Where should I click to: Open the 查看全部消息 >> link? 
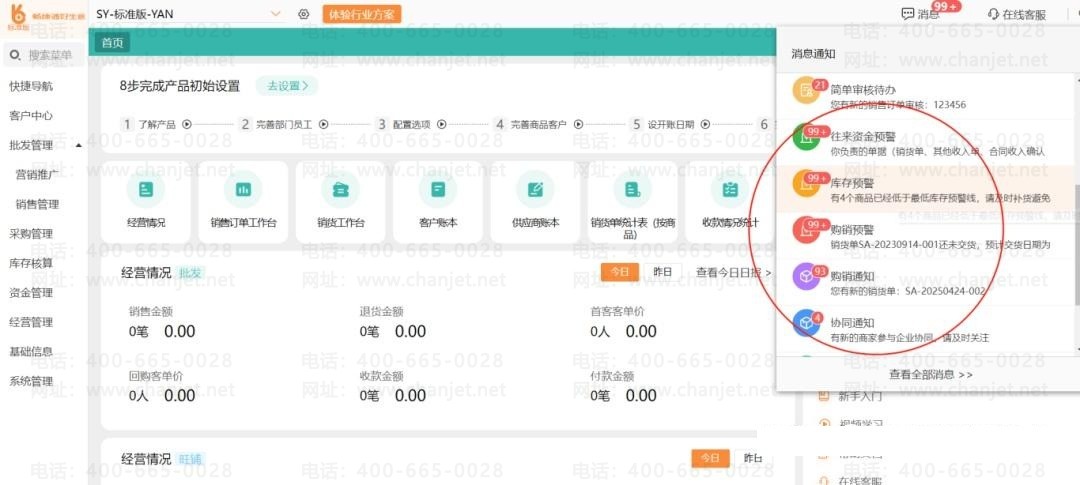click(x=931, y=375)
